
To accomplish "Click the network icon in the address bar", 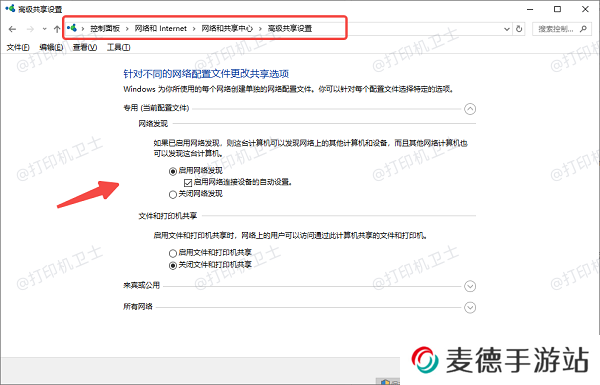I will pos(72,28).
